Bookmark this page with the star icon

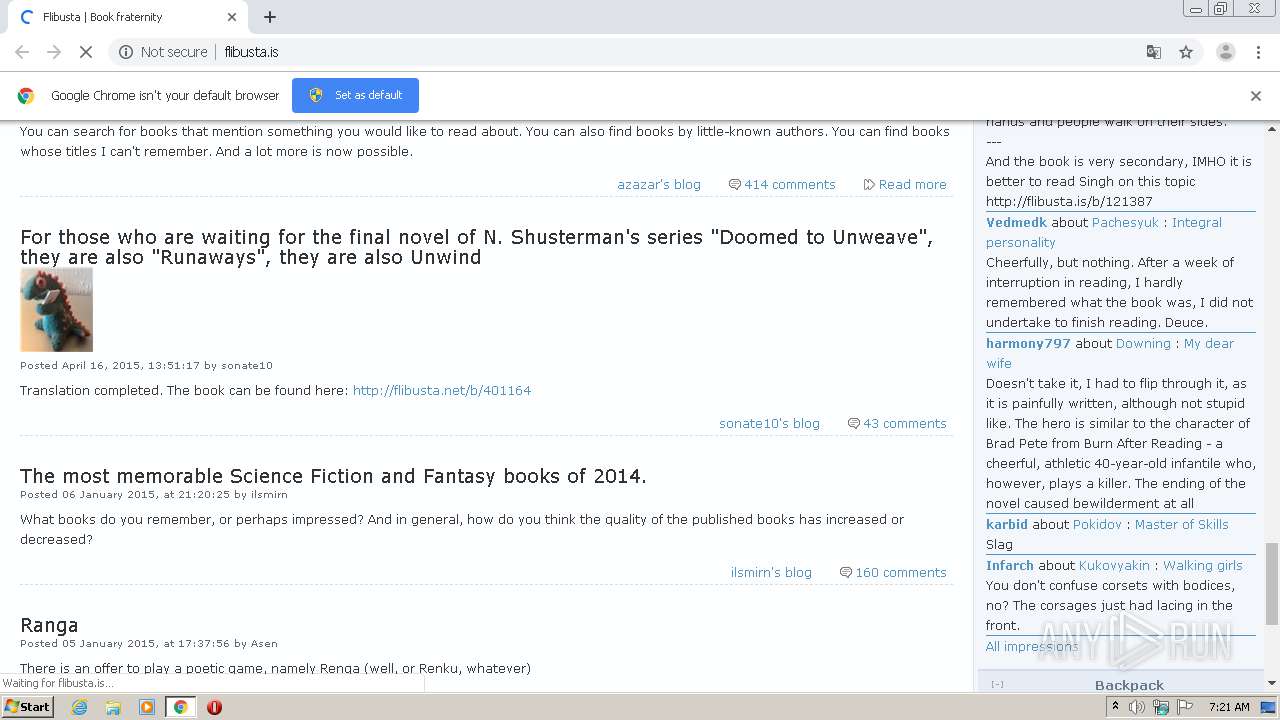tap(1186, 52)
